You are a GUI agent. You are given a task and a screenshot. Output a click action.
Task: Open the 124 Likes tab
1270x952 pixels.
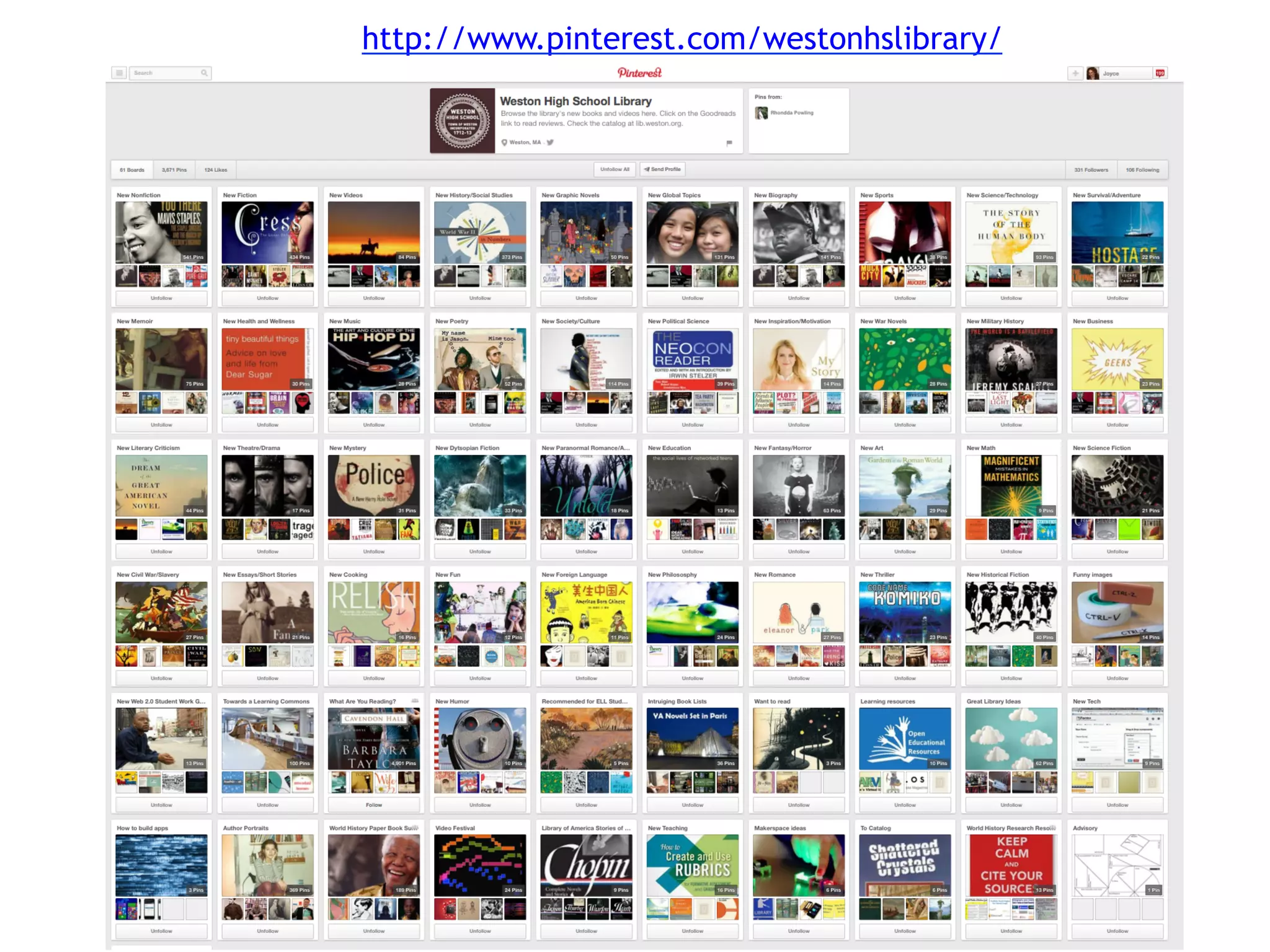click(216, 170)
